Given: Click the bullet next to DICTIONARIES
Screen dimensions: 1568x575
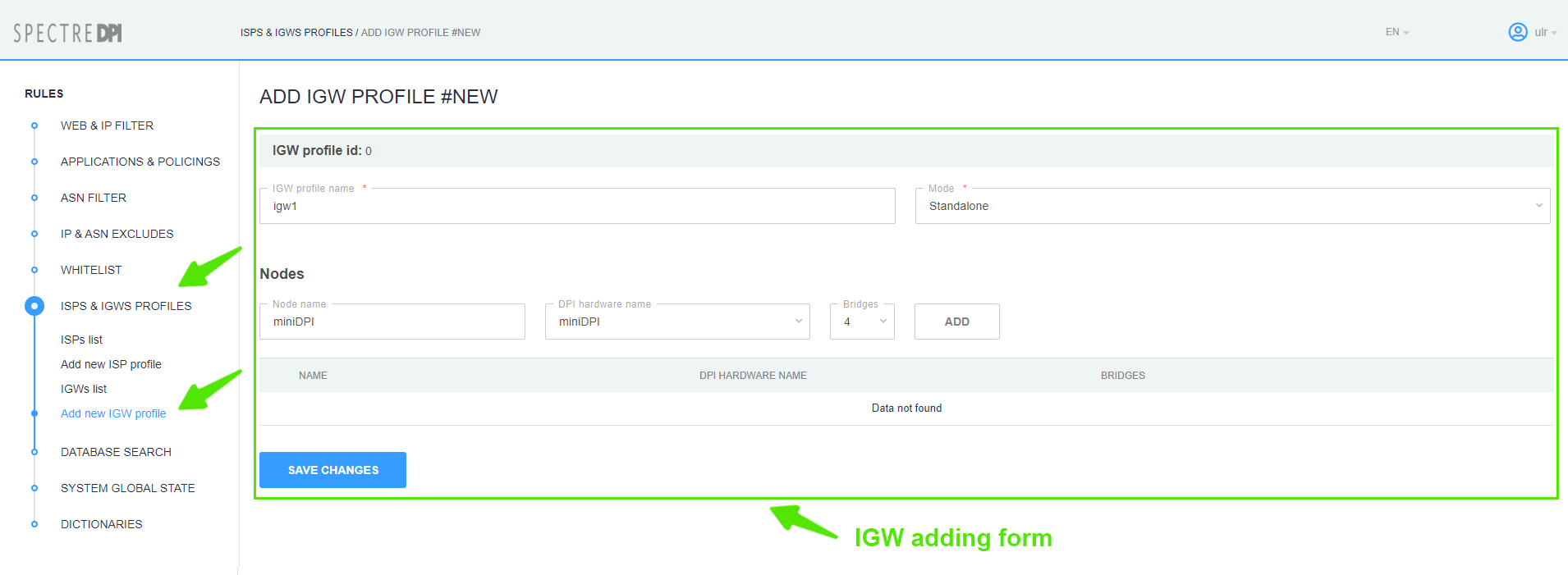Looking at the screenshot, I should 34,524.
